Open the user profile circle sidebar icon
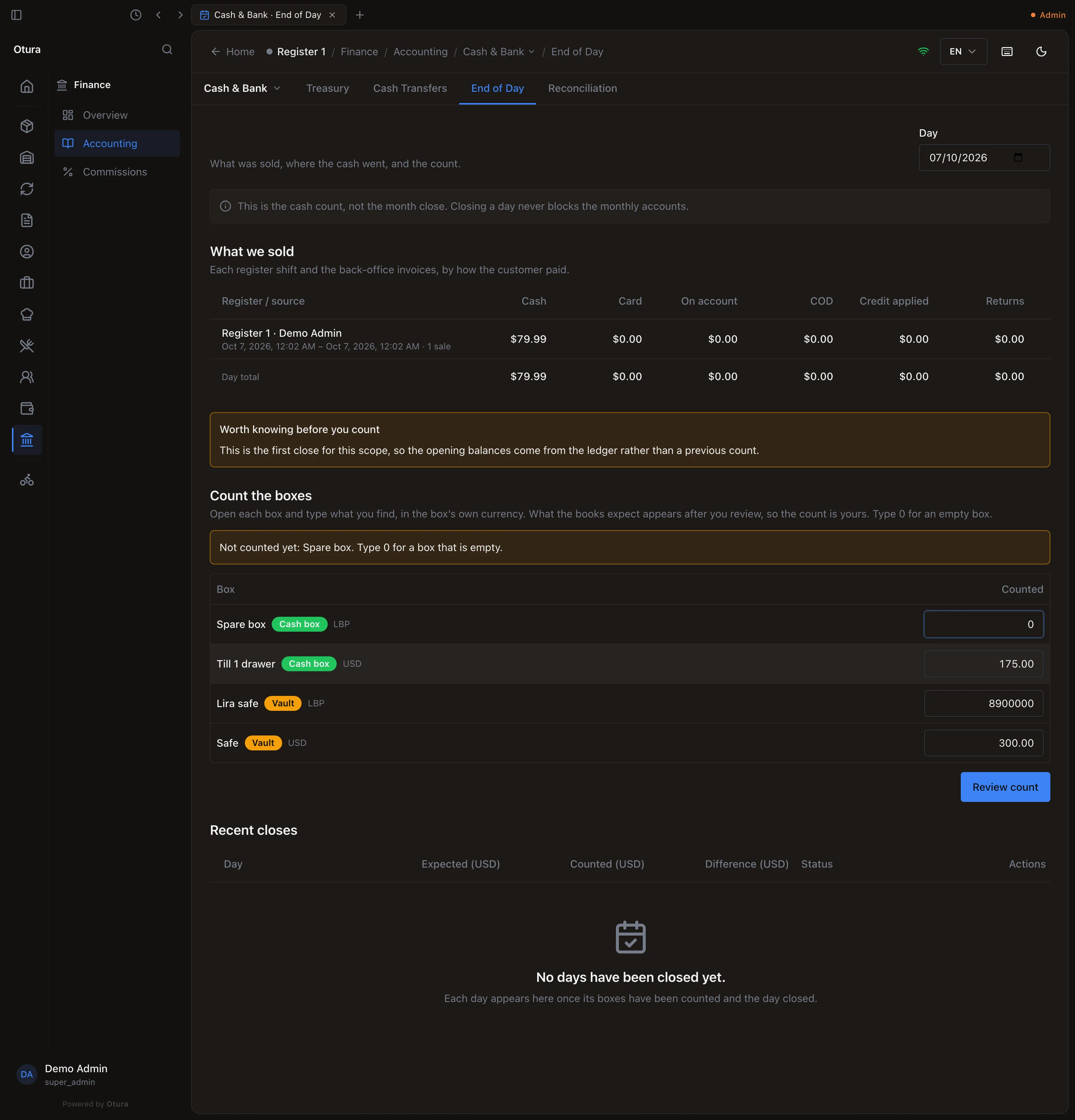This screenshot has height=1120, width=1075. 27,251
